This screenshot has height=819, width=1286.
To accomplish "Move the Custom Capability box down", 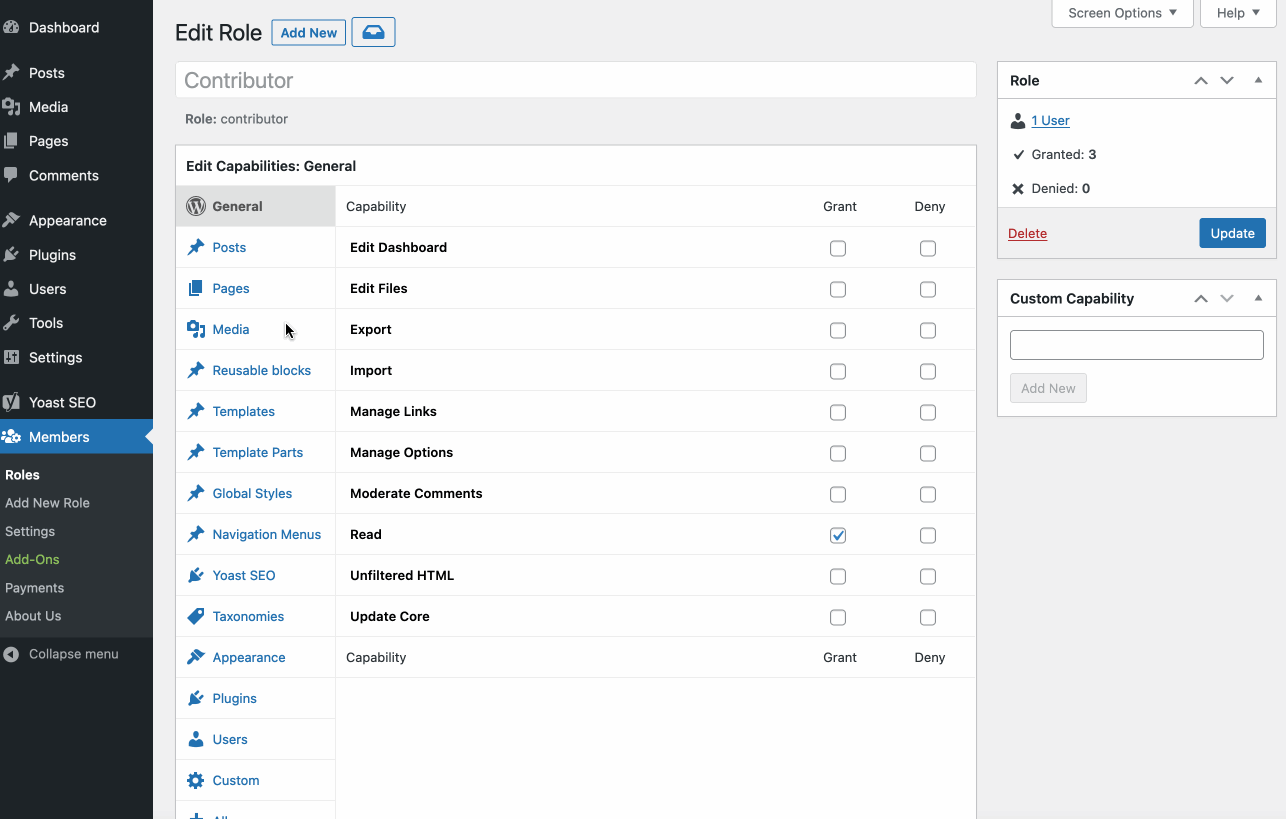I will [x=1227, y=298].
